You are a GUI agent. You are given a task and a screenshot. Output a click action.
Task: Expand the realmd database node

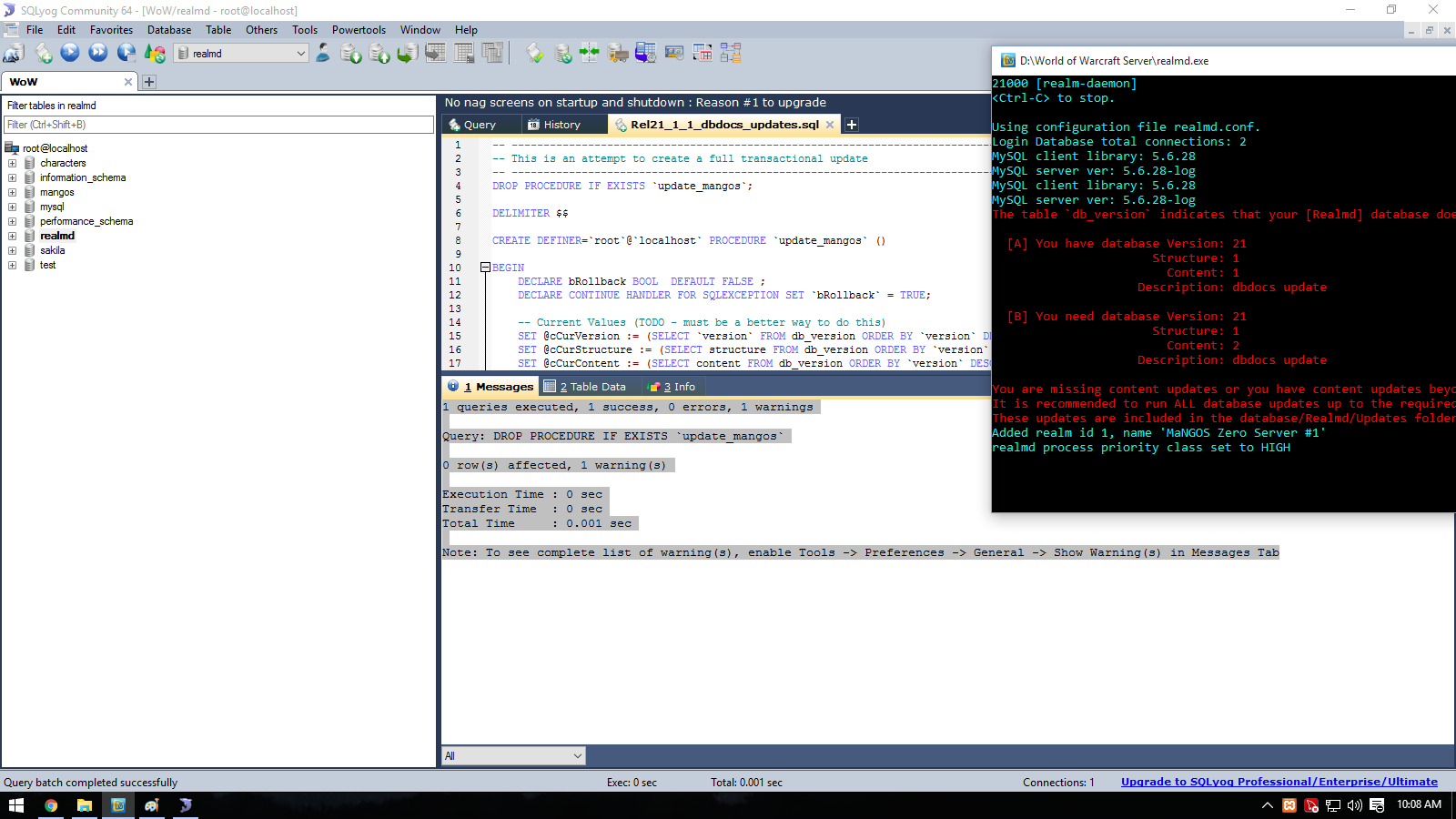coord(13,236)
